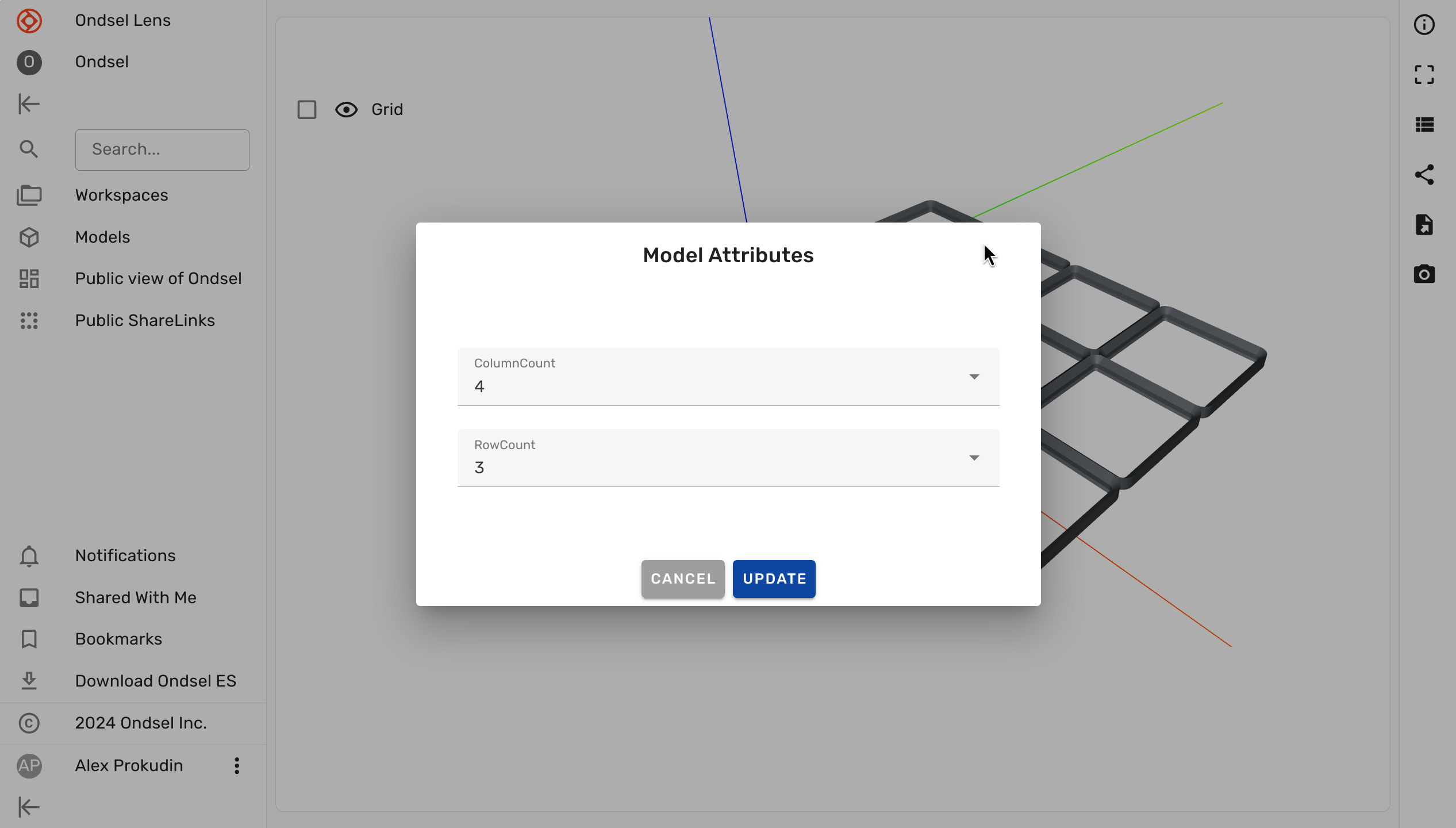Open the model info panel
The height and width of the screenshot is (828, 1456).
tap(1424, 25)
